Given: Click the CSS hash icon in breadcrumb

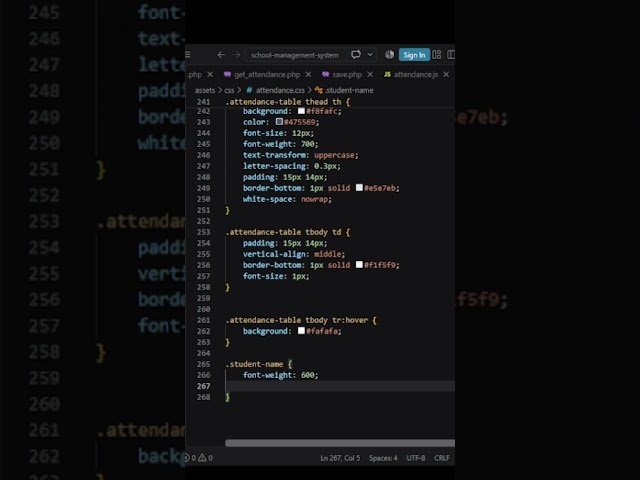Looking at the screenshot, I should click(x=249, y=90).
